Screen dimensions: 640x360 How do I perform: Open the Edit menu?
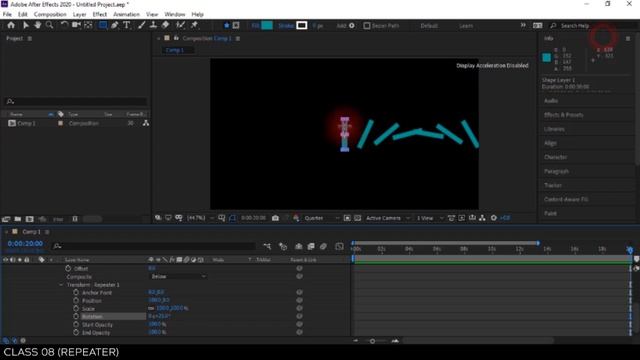tap(22, 14)
